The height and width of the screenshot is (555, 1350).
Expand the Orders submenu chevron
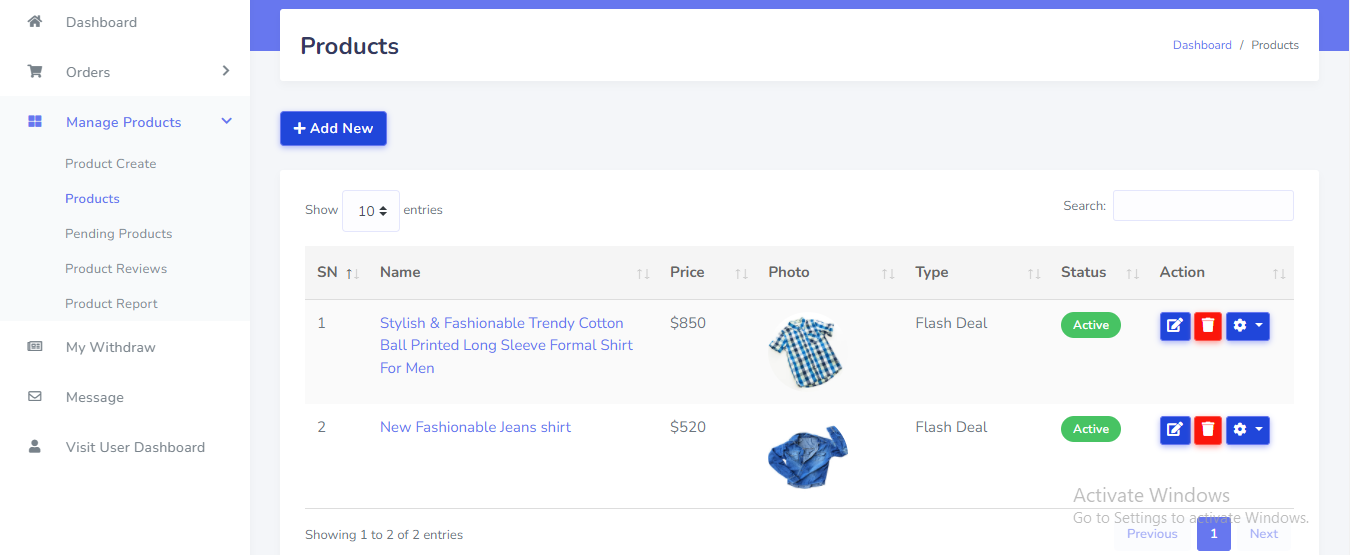(226, 71)
